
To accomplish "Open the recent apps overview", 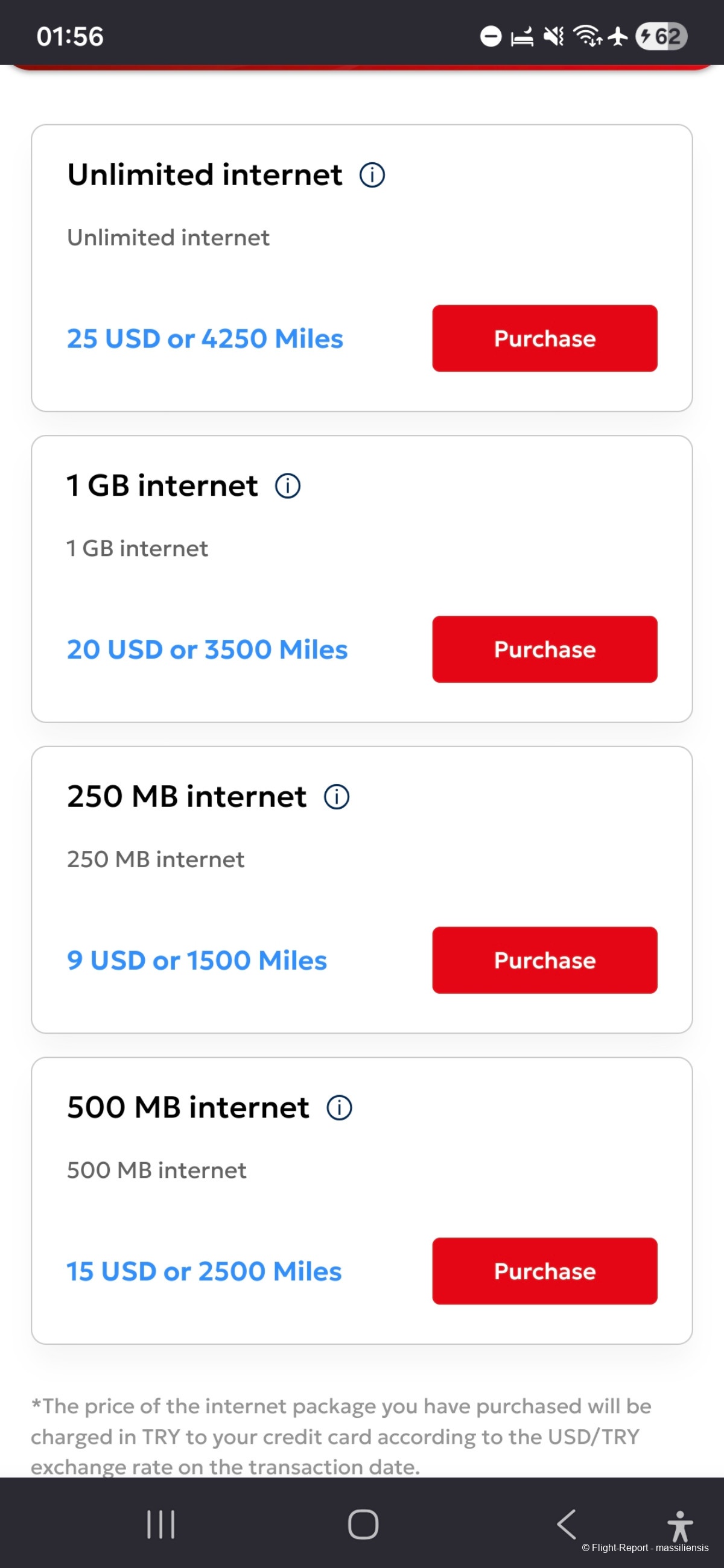I will [160, 1524].
